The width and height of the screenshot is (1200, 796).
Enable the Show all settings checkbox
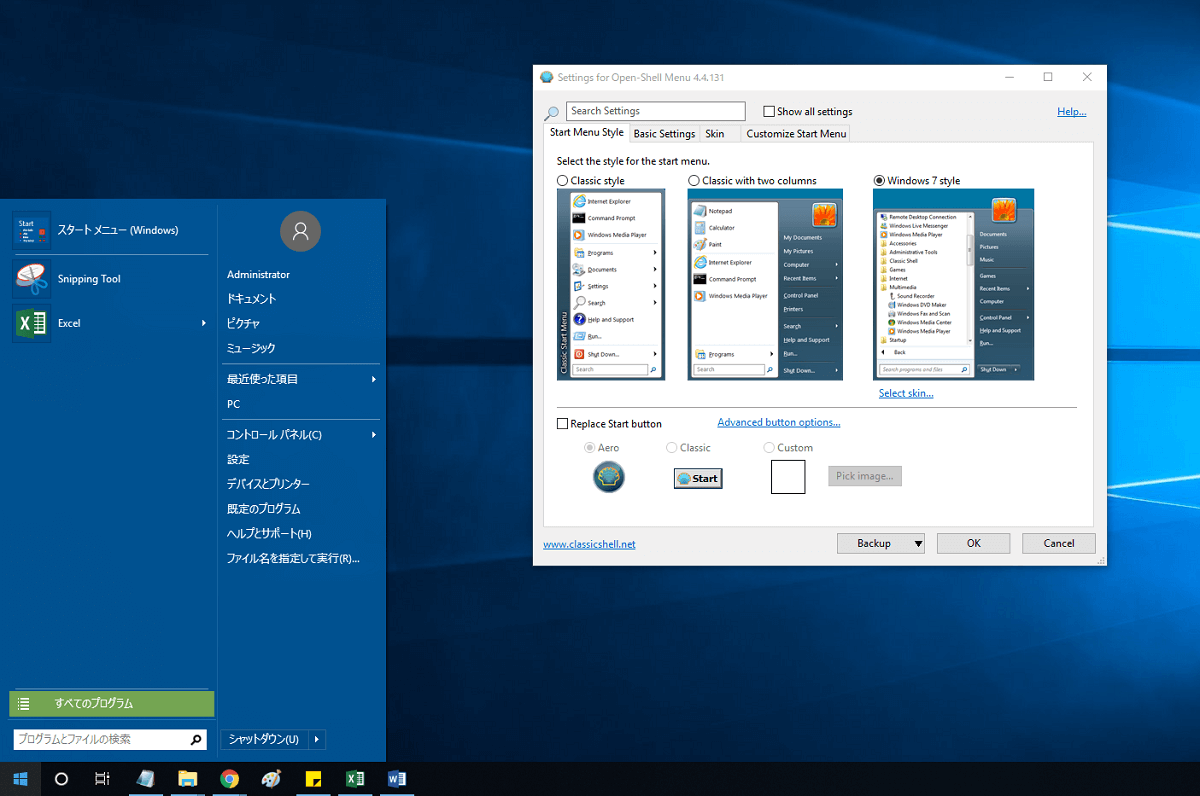[769, 112]
